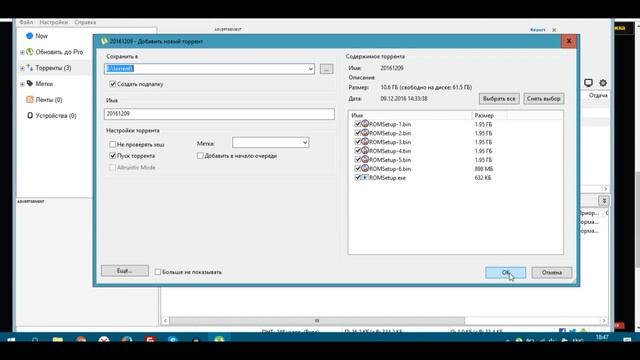
Task: Sort files by the Имя column header
Action: pos(410,116)
